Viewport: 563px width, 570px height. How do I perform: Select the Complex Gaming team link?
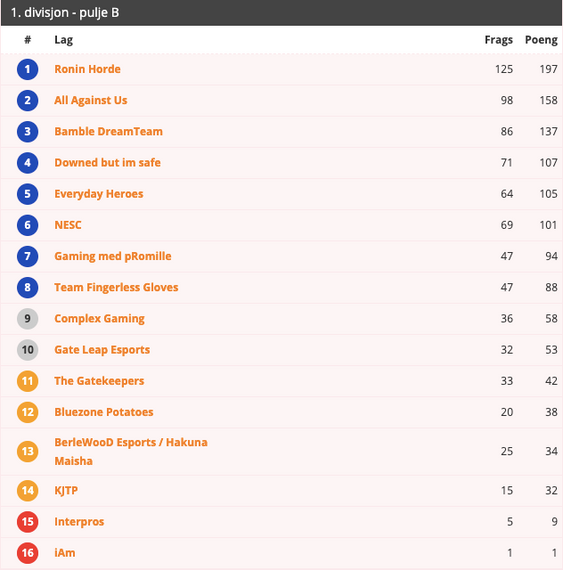tap(100, 319)
